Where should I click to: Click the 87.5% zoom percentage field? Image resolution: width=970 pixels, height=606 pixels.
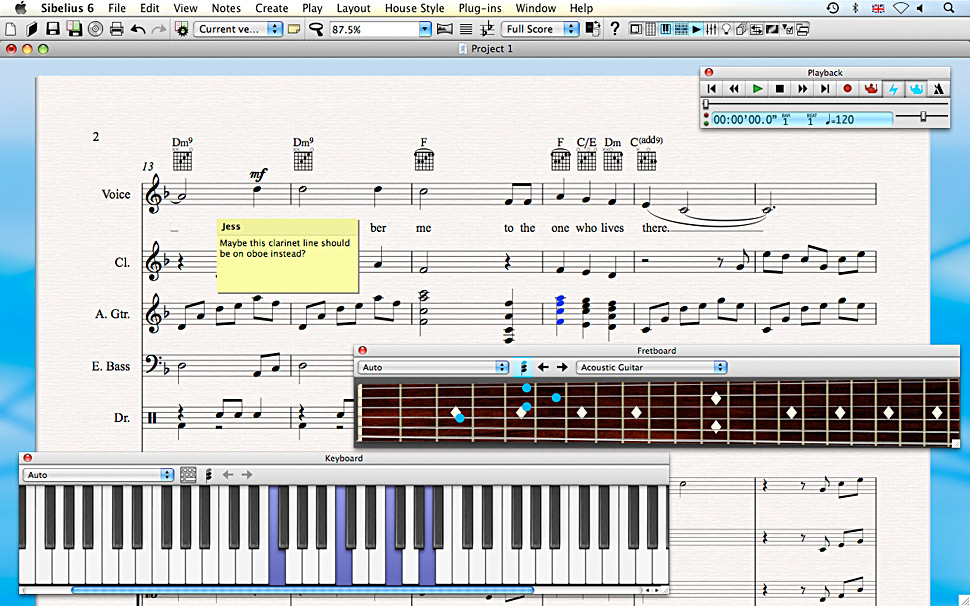click(374, 29)
